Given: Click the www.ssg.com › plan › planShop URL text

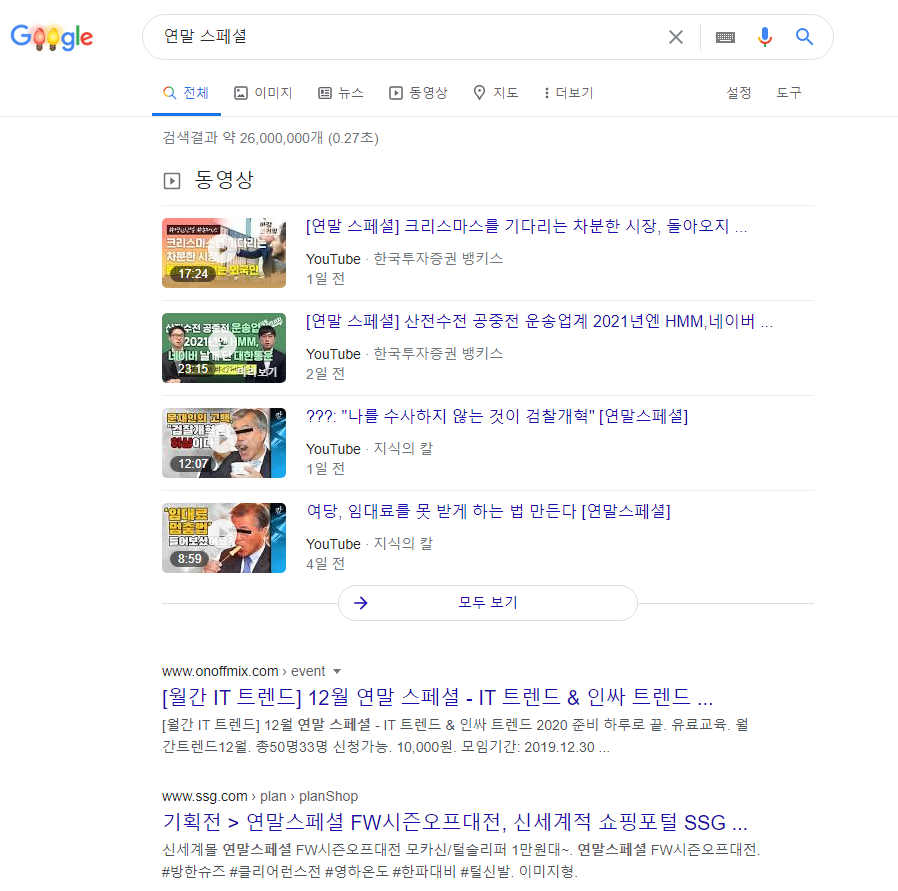Looking at the screenshot, I should 260,797.
